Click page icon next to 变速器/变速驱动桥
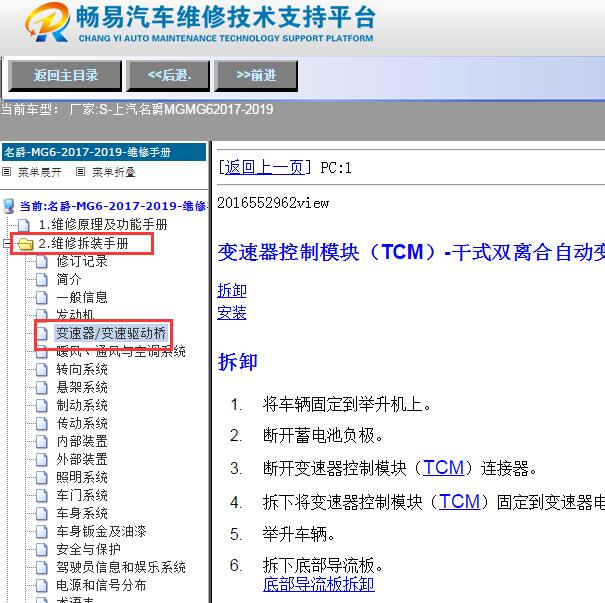 (42, 333)
